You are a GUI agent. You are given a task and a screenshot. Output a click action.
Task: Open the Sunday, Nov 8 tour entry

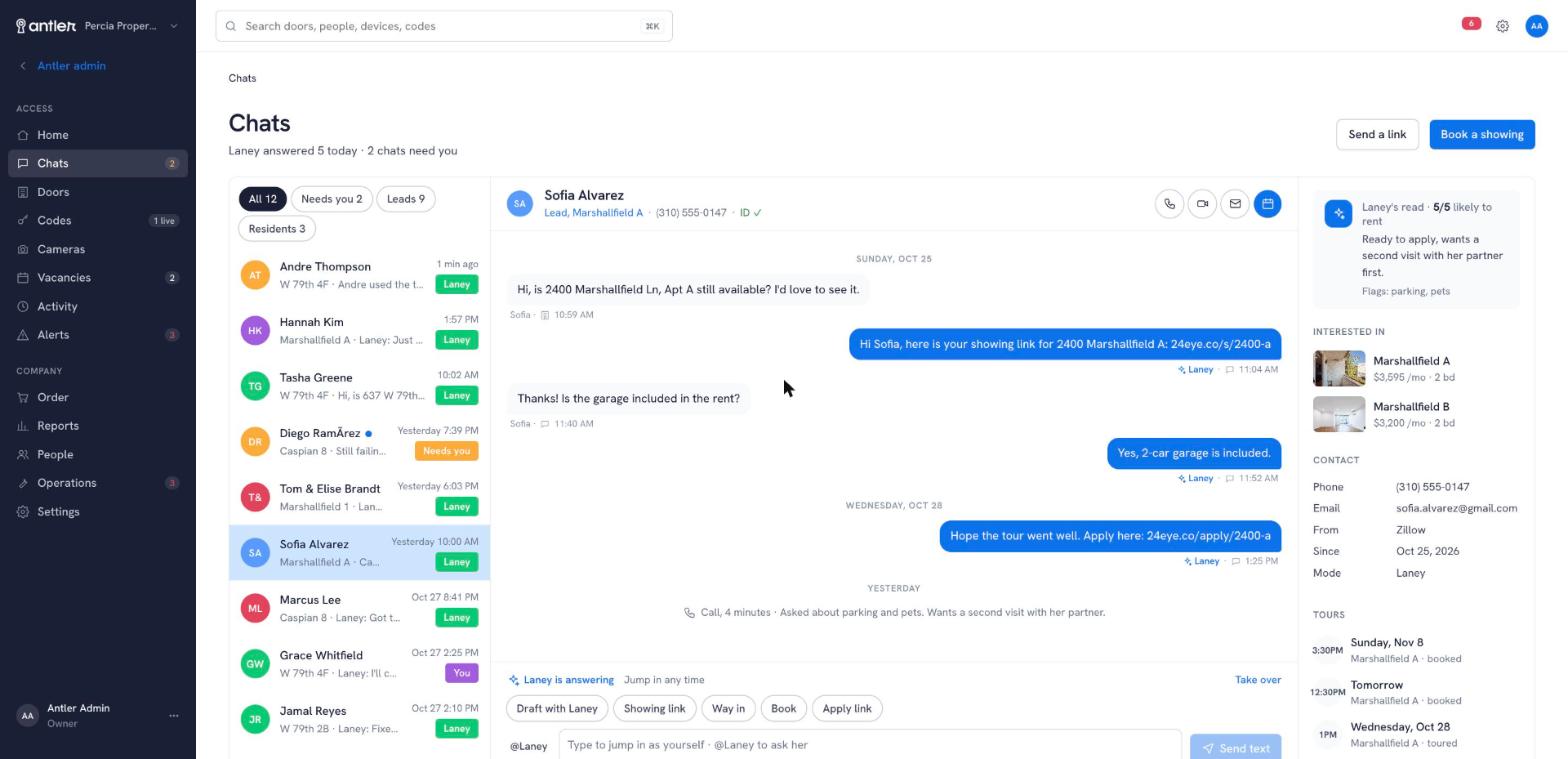1416,650
